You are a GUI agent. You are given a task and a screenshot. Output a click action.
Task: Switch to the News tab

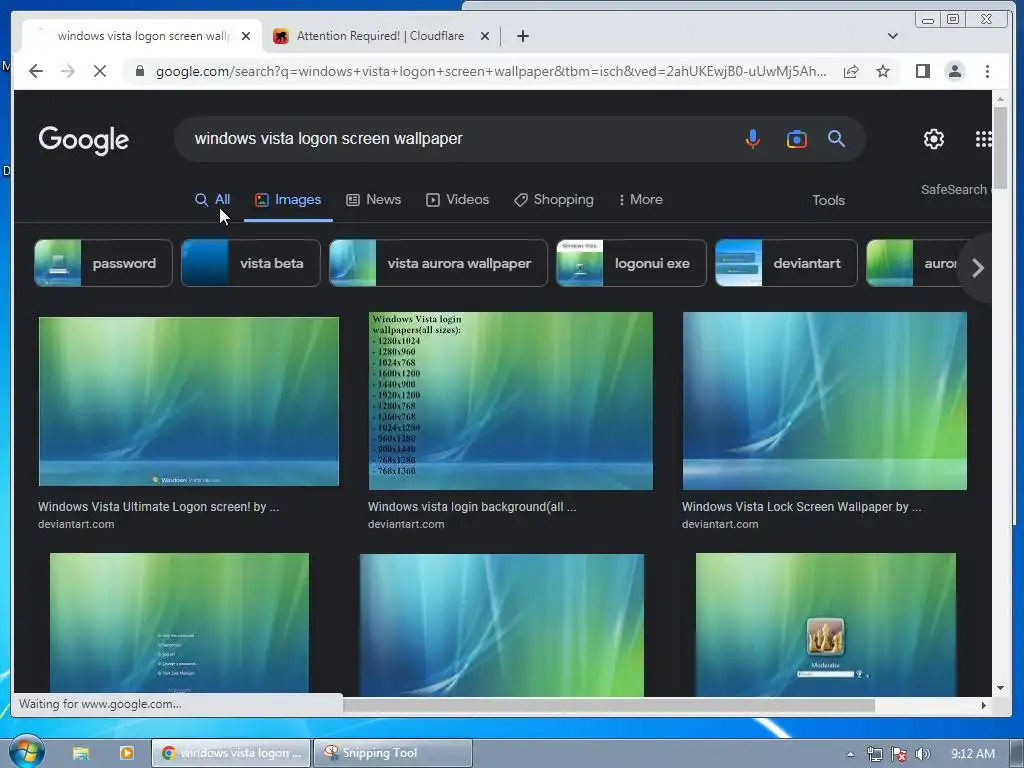point(374,200)
